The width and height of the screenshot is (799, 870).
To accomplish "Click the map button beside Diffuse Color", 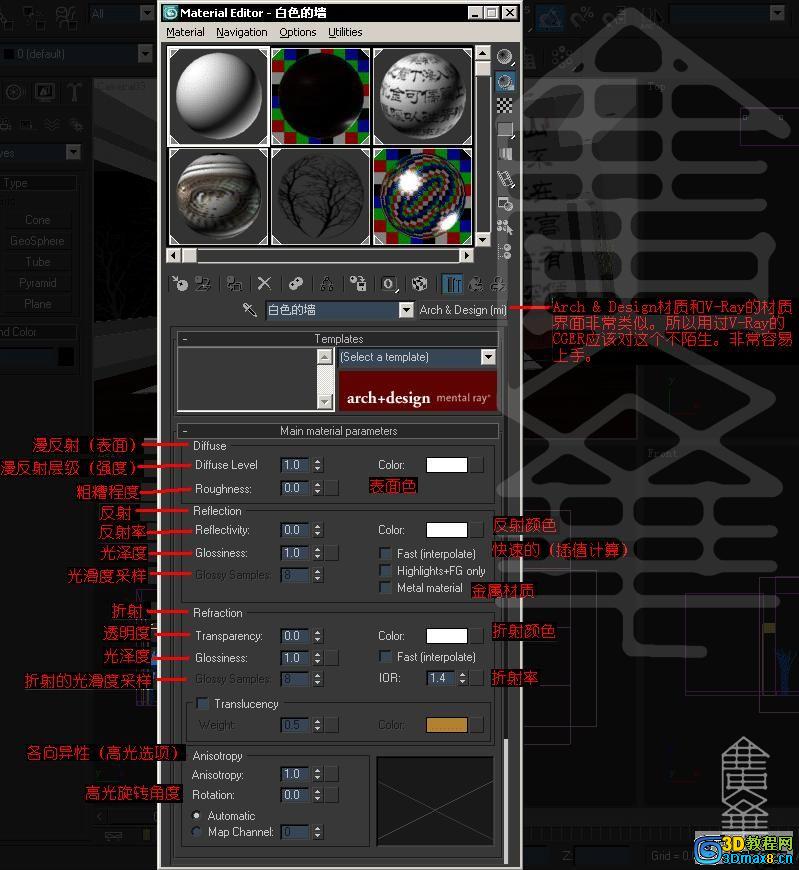I will pos(477,465).
